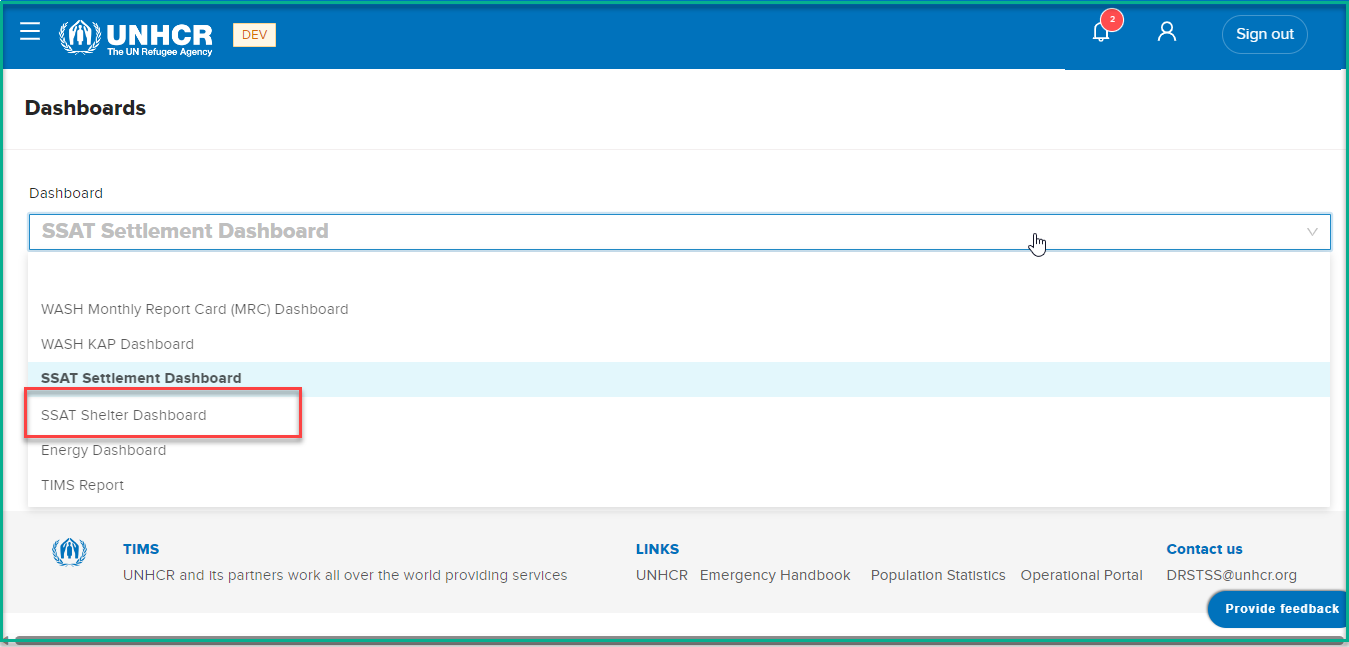Click Provide feedback button
This screenshot has width=1349, height=647.
coord(1278,609)
